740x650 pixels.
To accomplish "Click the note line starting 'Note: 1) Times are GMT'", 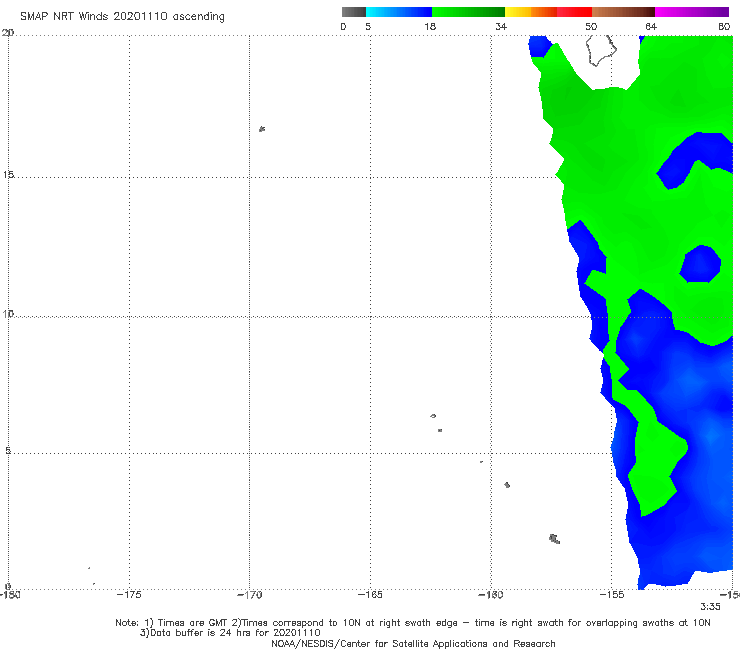I will 413,623.
